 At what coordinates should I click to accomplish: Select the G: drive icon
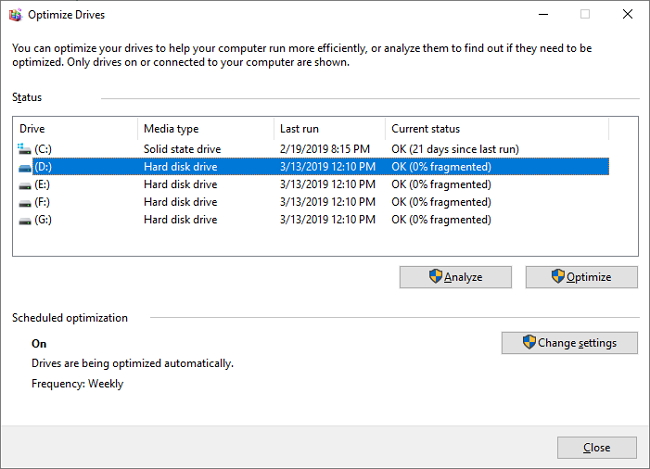click(25, 219)
